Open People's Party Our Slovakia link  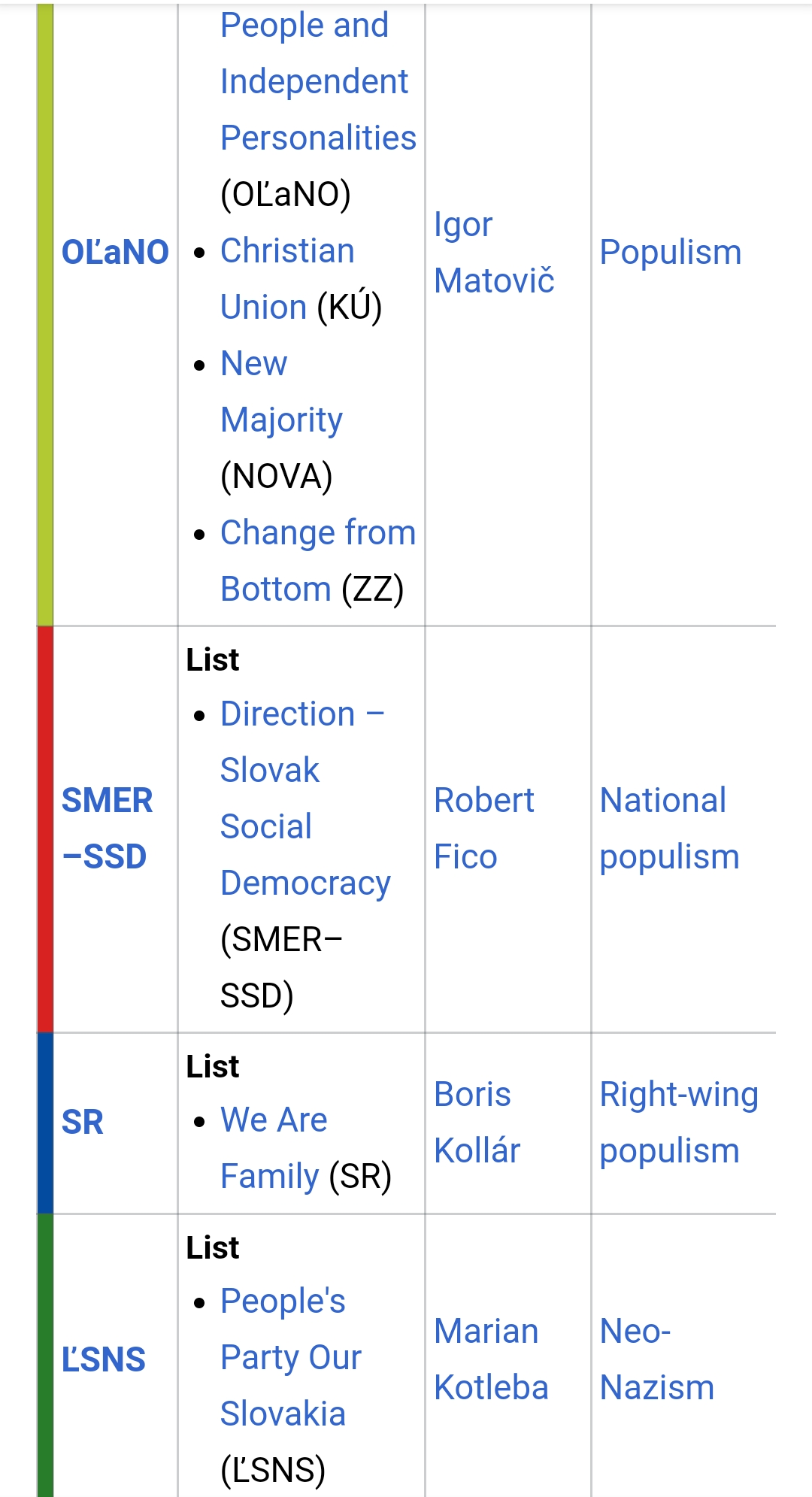[x=291, y=1357]
